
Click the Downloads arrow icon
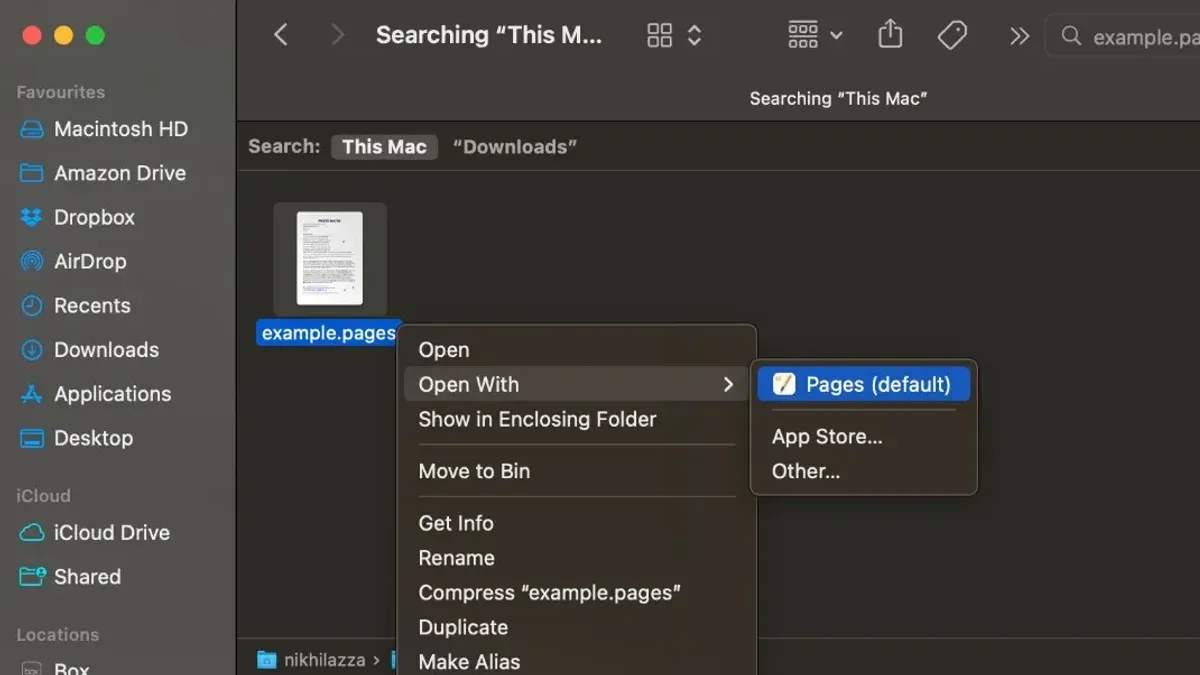point(32,349)
